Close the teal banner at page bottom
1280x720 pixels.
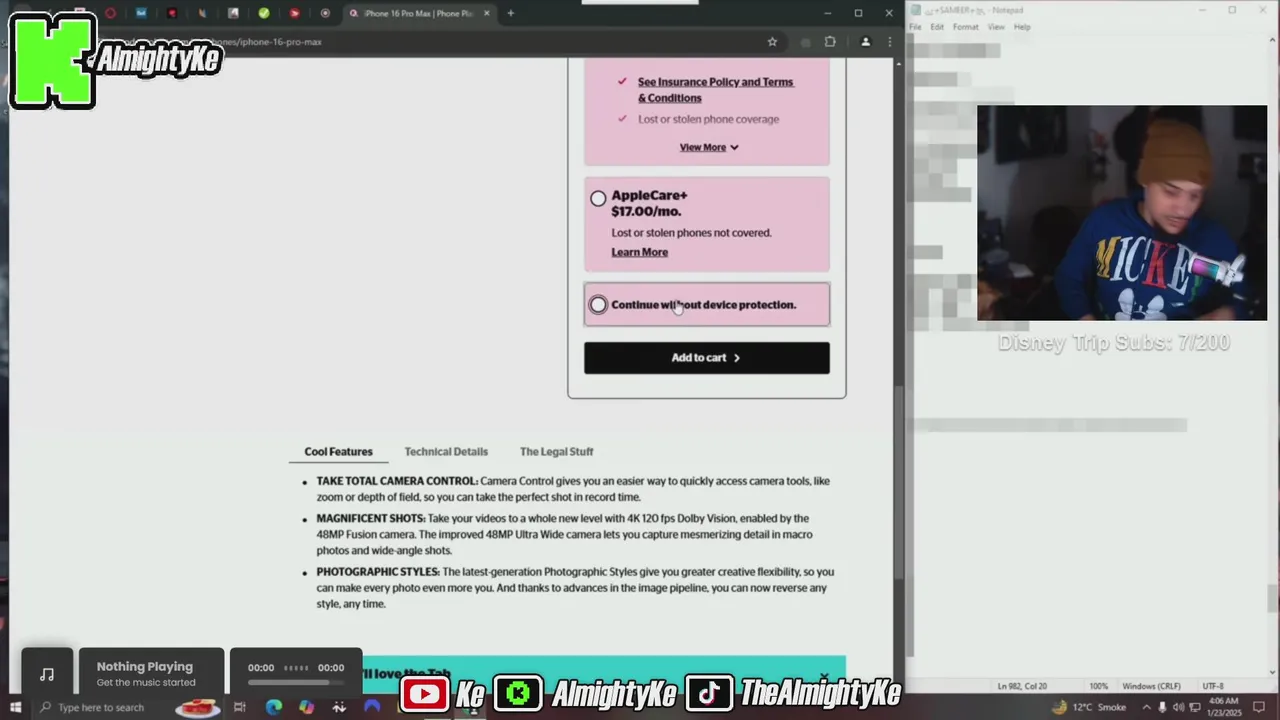(824, 677)
